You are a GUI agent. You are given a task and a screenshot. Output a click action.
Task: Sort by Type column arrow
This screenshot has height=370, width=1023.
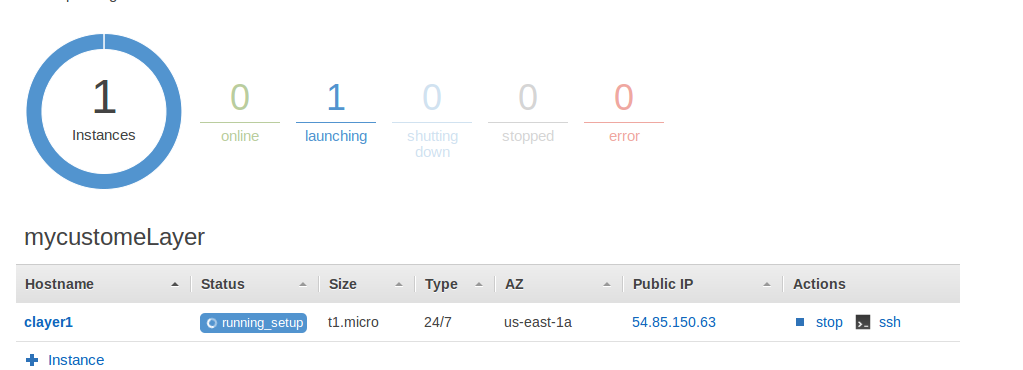[480, 285]
